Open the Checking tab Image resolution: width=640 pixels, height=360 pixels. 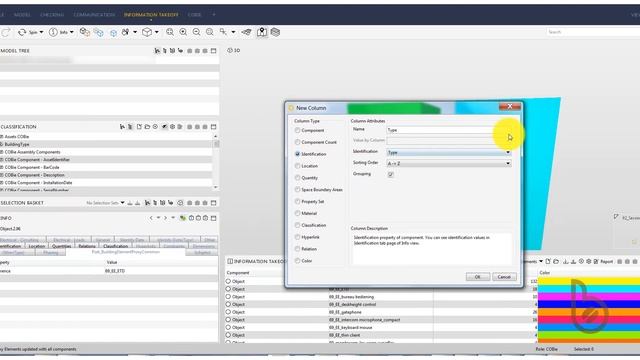52,15
